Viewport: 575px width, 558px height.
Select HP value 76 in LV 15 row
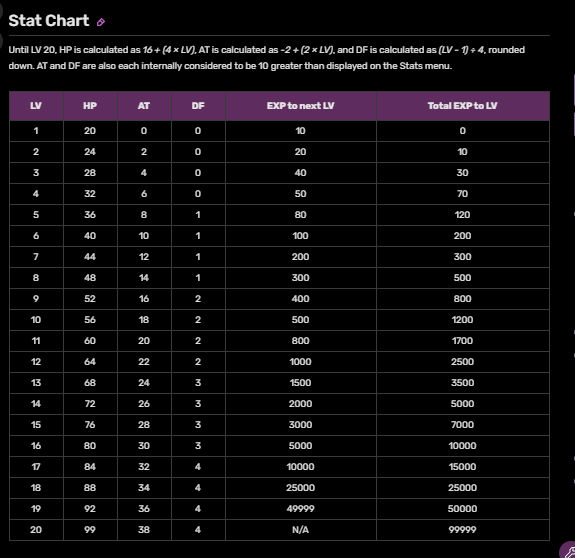point(90,425)
